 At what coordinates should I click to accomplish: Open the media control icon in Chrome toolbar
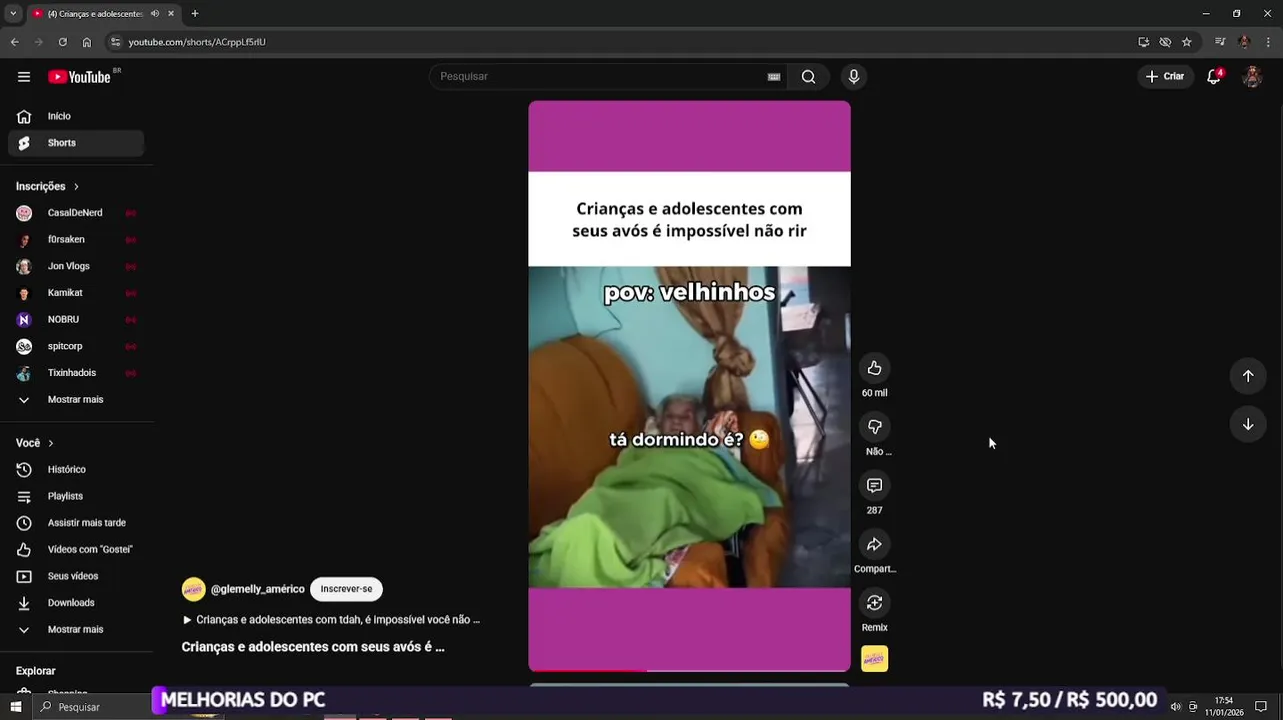click(1220, 42)
